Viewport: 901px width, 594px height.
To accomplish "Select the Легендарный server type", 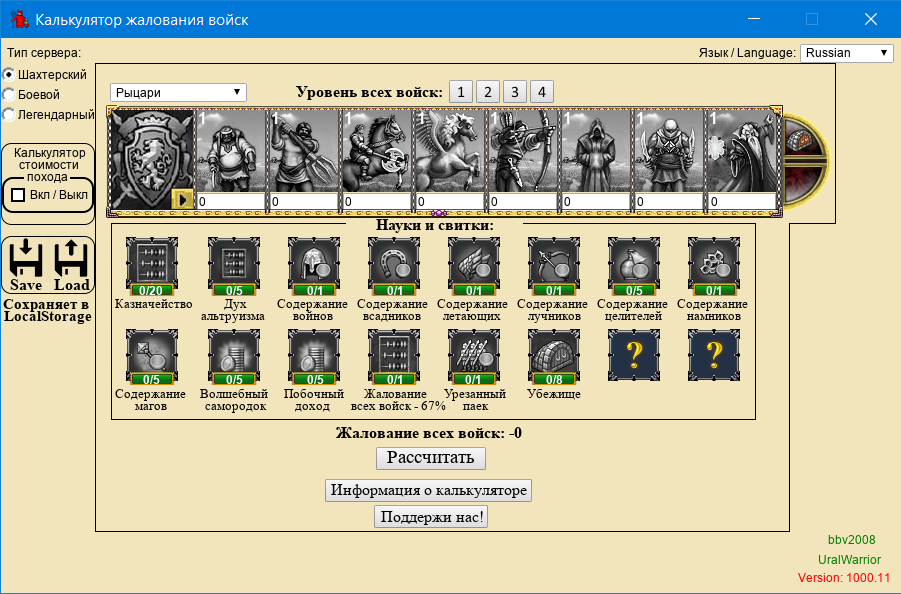I will pyautogui.click(x=9, y=115).
